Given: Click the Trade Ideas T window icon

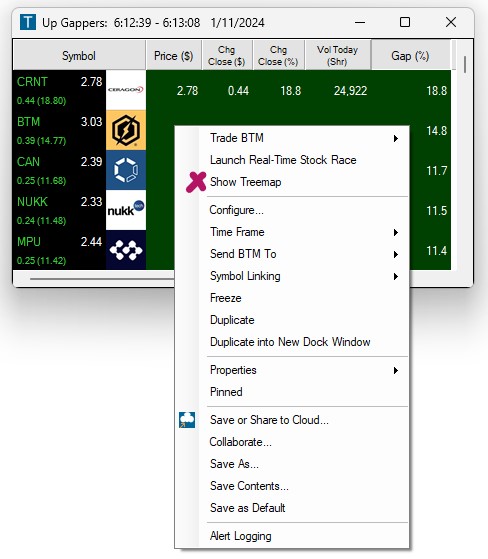Looking at the screenshot, I should tap(28, 22).
